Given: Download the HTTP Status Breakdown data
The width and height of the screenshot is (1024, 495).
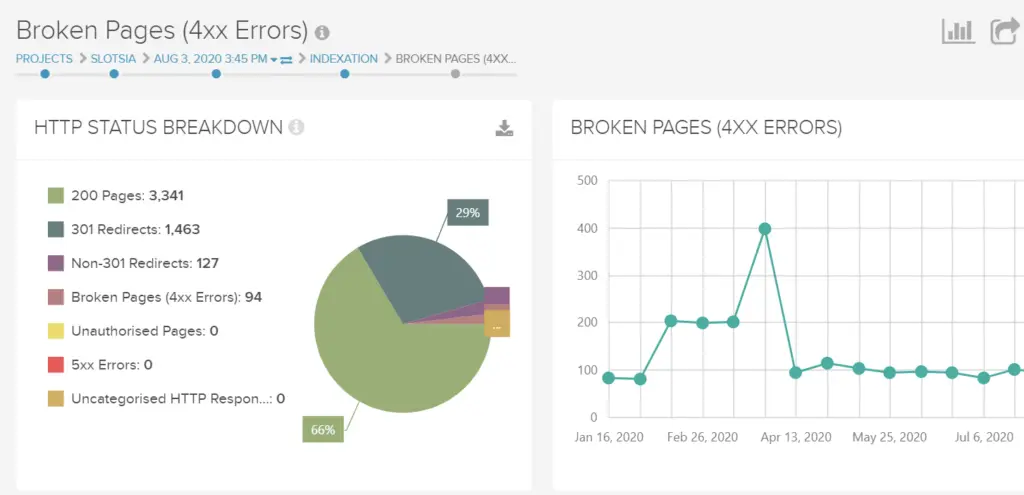Looking at the screenshot, I should click(504, 127).
